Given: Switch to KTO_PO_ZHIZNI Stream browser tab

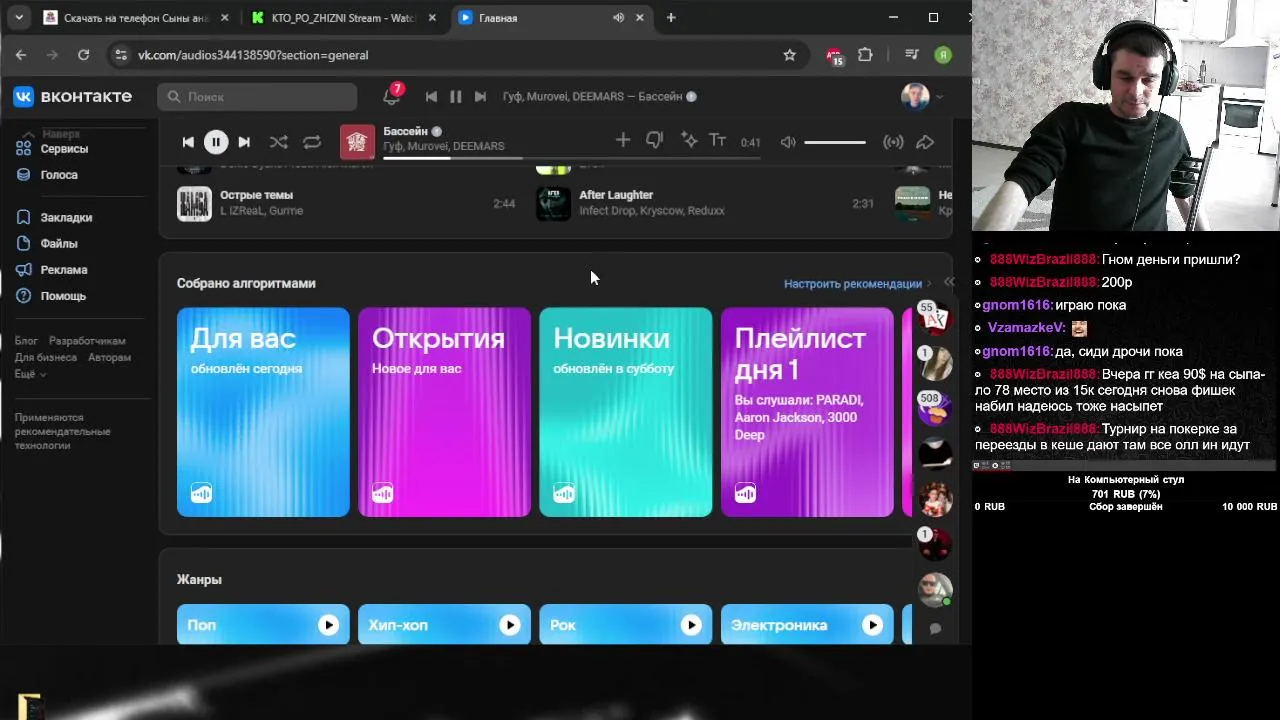Looking at the screenshot, I should 343,18.
